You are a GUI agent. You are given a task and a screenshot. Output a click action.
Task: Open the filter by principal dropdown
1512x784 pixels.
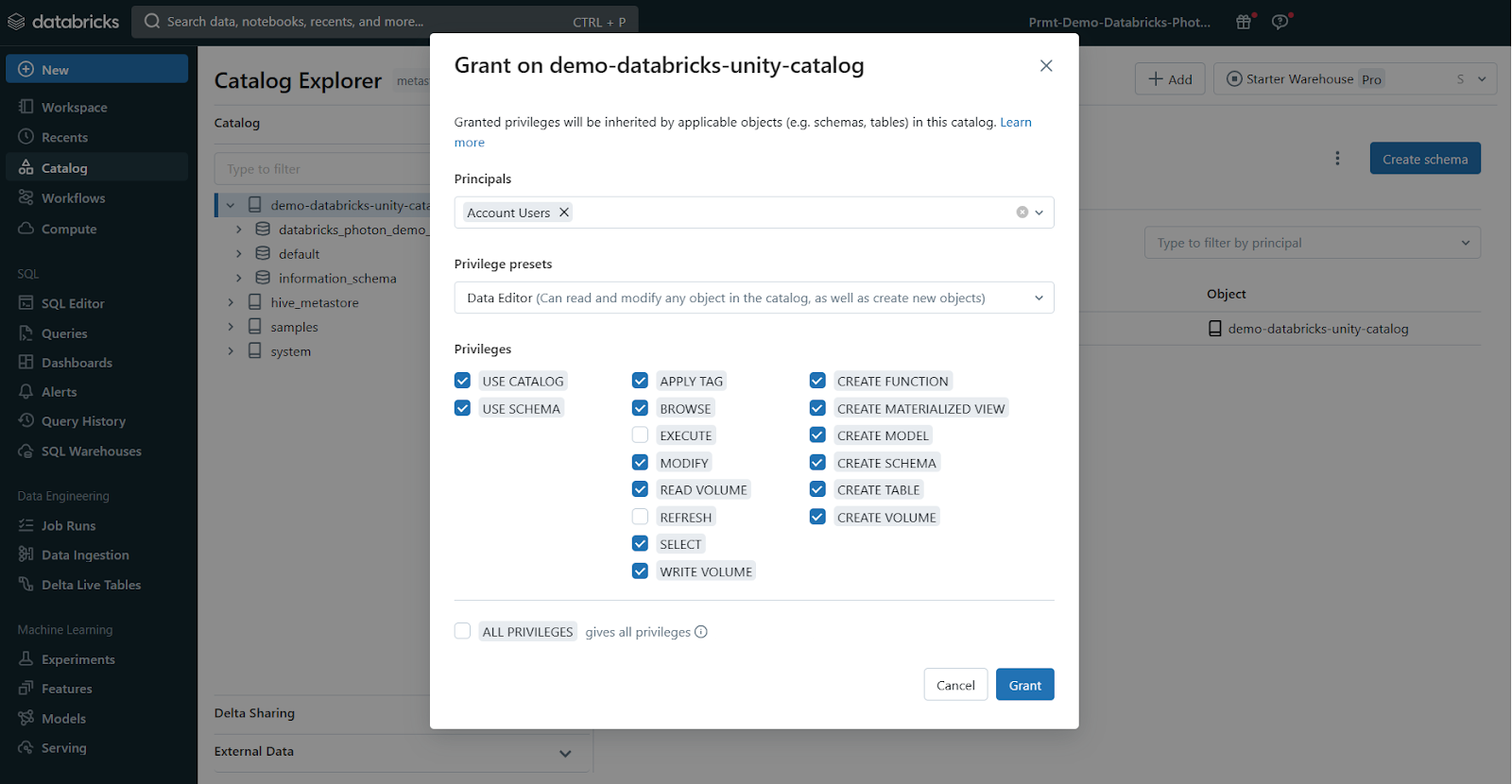[x=1313, y=243]
